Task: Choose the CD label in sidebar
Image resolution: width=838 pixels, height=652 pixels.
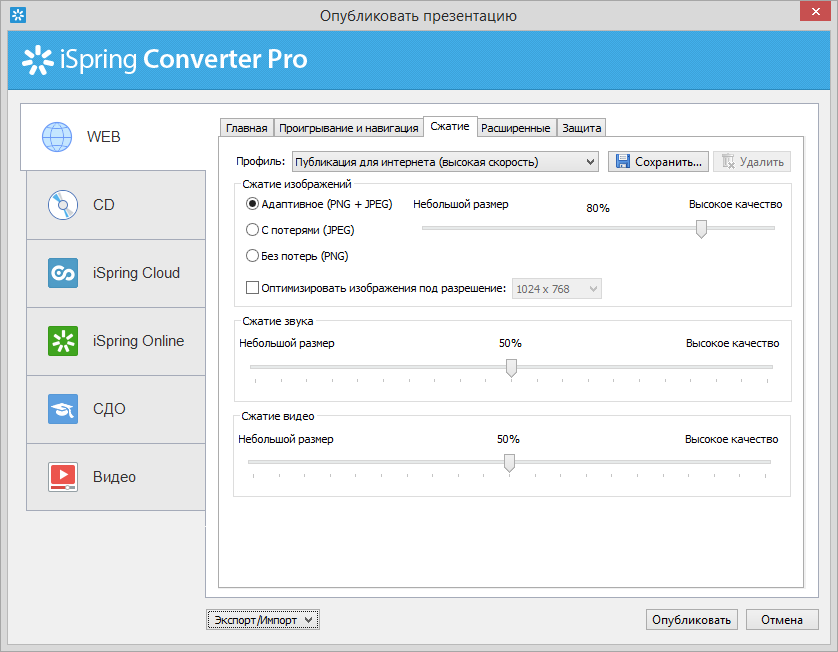Action: [104, 205]
